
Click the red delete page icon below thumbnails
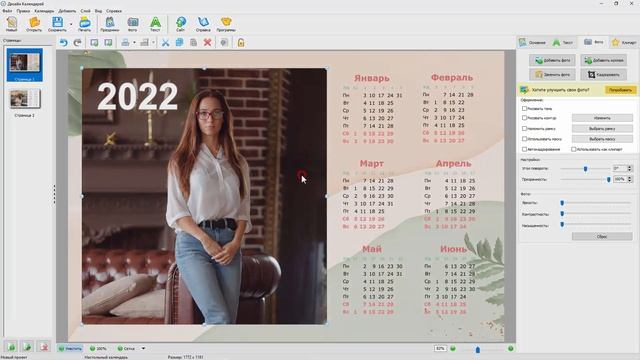44,347
